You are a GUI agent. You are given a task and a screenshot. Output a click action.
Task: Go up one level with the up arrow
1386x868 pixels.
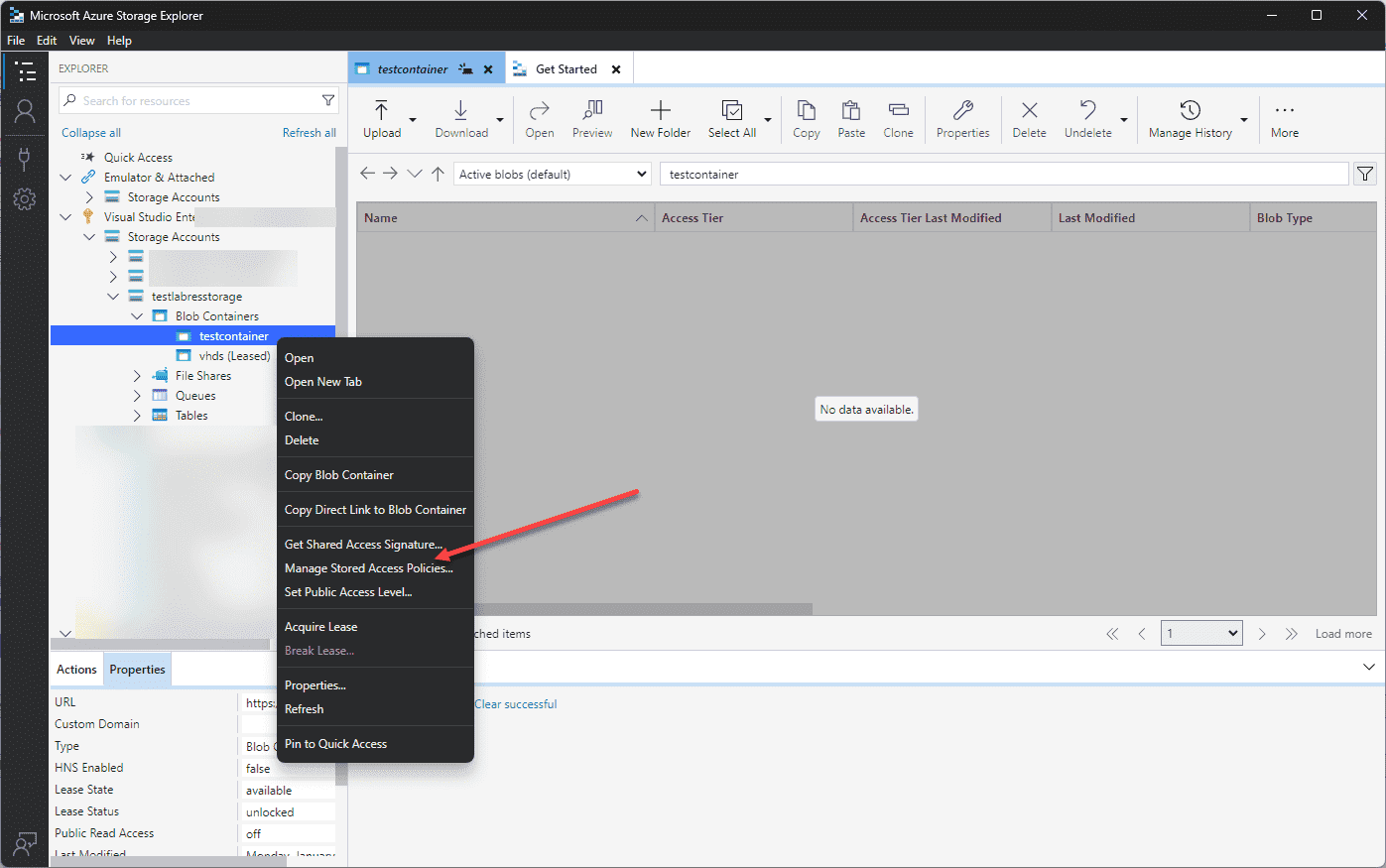point(438,174)
